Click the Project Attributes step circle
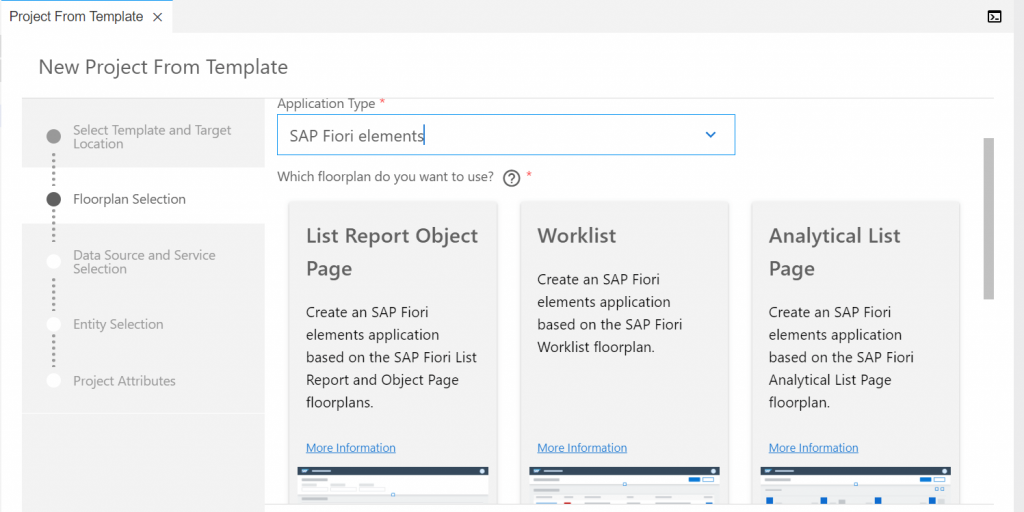 tap(54, 381)
